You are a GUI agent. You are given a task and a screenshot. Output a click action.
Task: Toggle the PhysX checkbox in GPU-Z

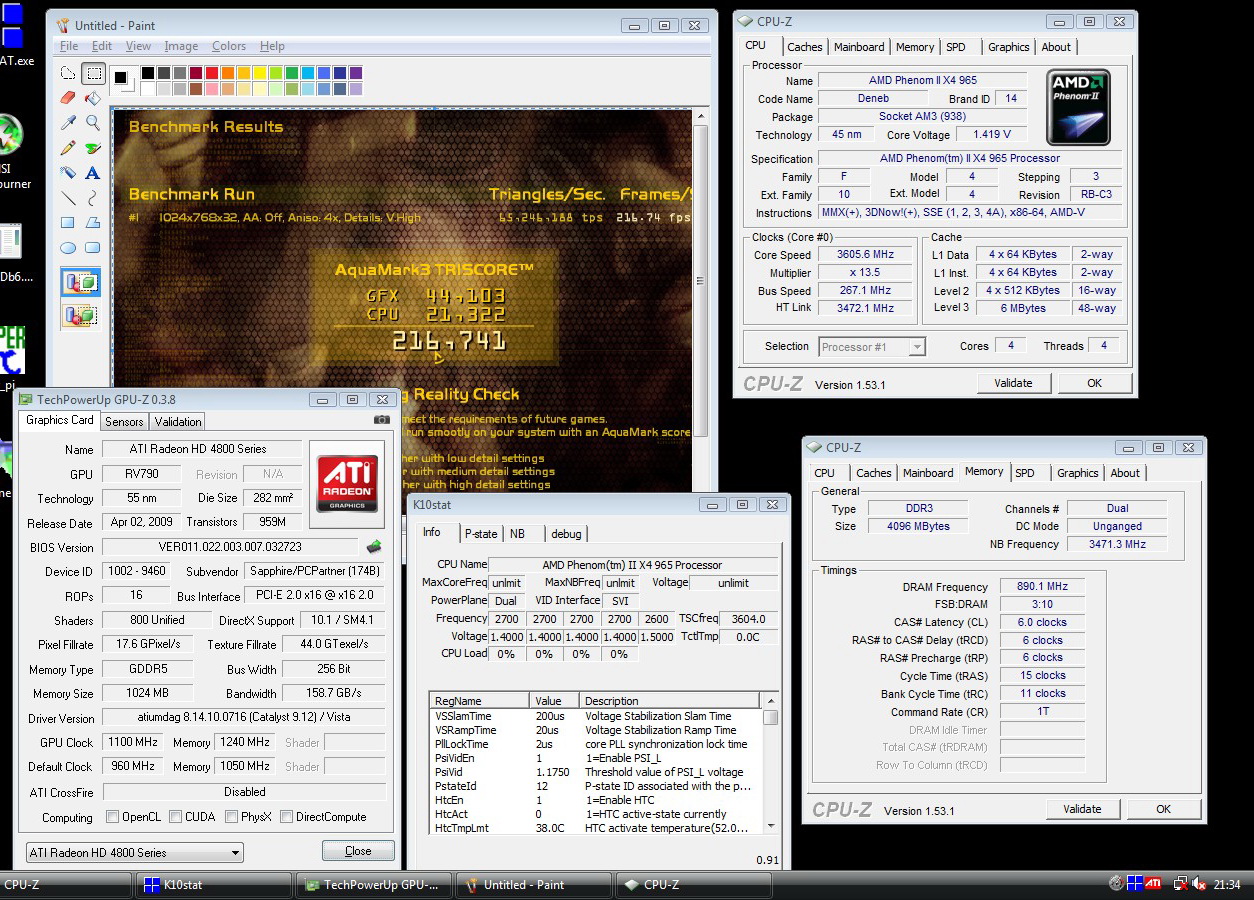click(231, 817)
